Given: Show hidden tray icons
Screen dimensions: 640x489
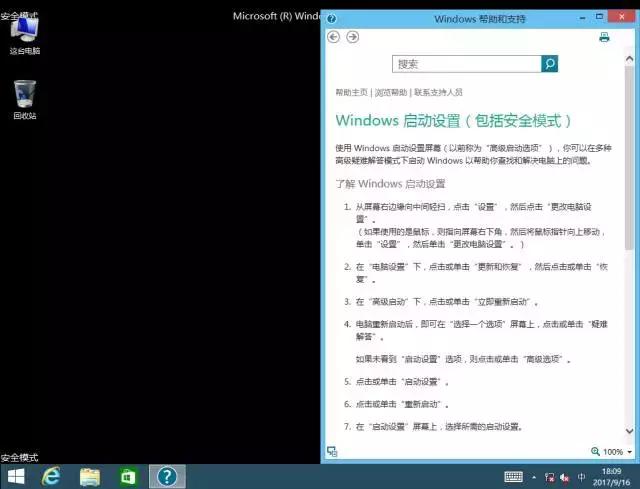Looking at the screenshot, I should click(x=534, y=477).
